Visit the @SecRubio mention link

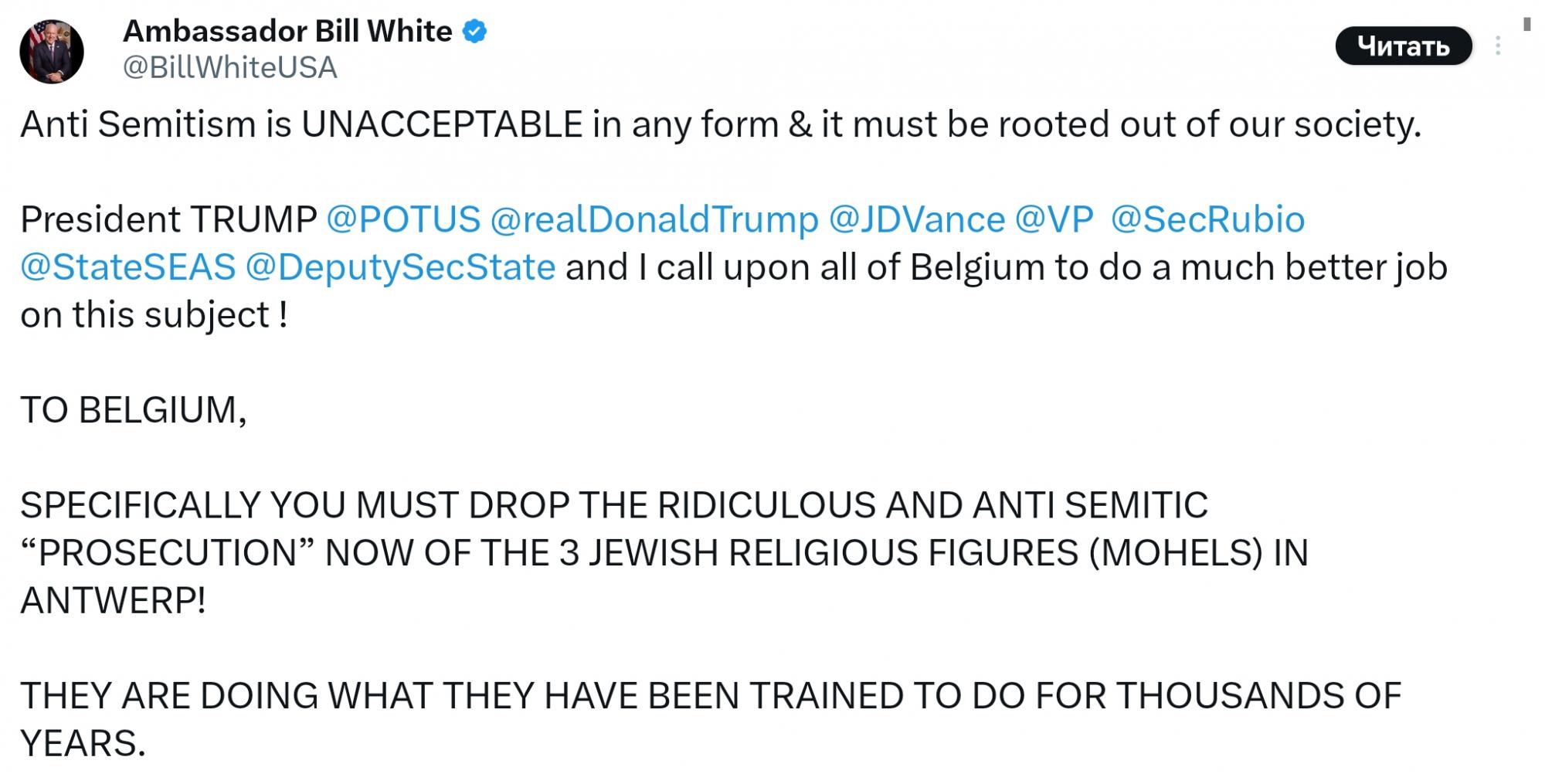click(x=1207, y=219)
